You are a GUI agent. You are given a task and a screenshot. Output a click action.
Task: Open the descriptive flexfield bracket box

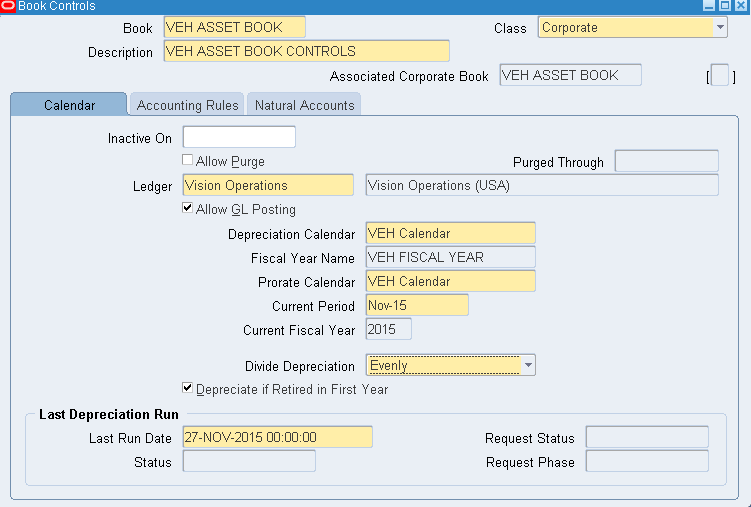point(719,76)
